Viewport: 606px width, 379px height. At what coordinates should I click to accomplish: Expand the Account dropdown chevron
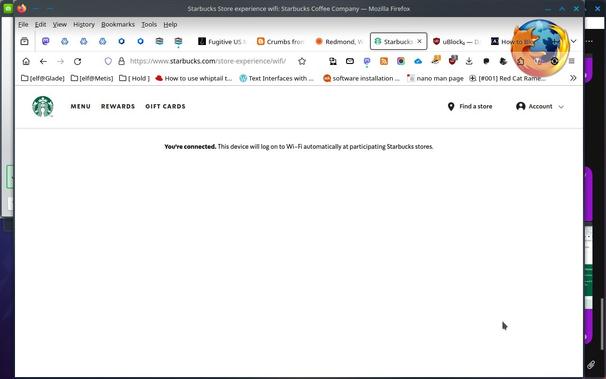[x=561, y=107]
